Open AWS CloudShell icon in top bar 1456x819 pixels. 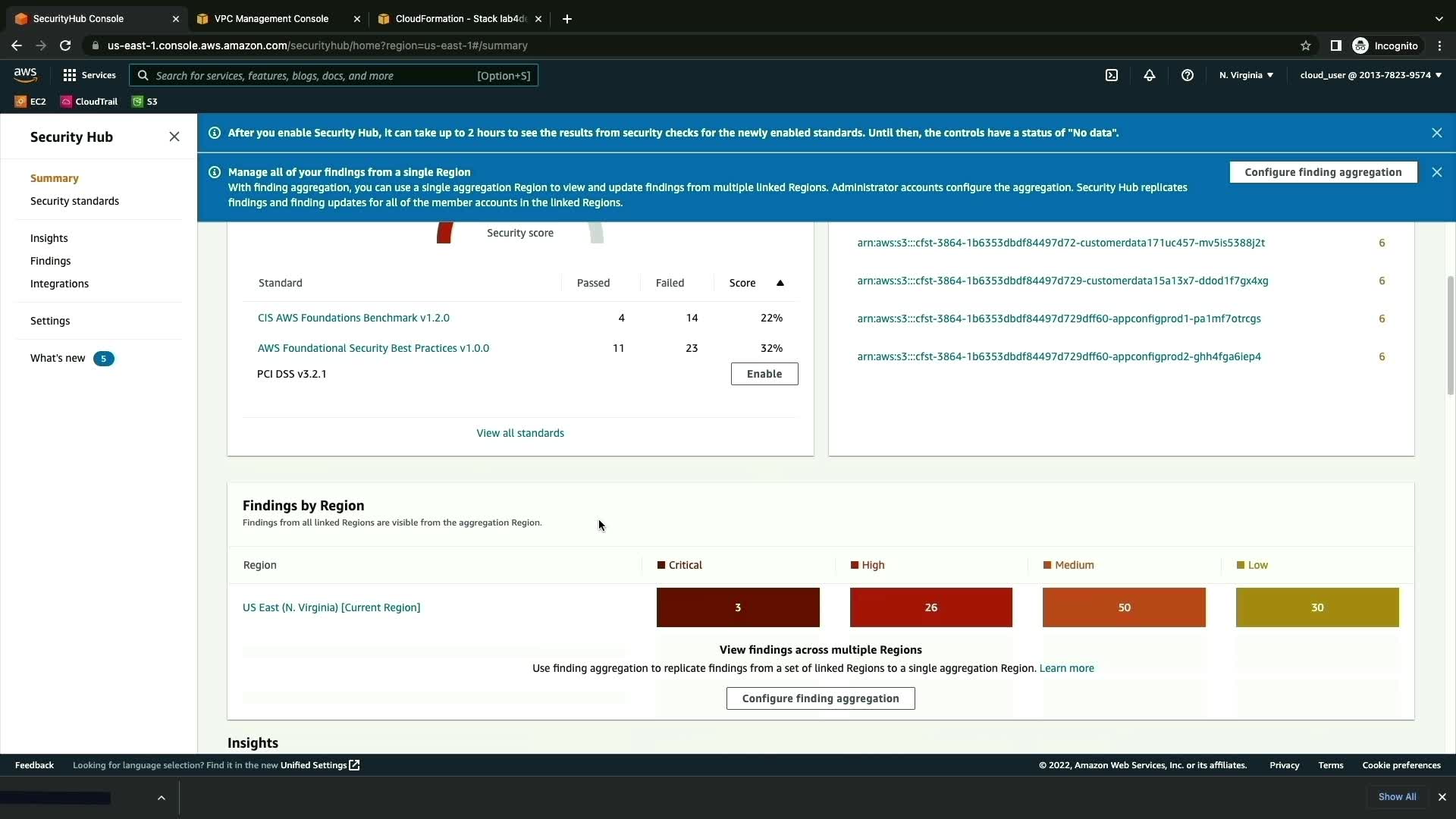(x=1112, y=75)
